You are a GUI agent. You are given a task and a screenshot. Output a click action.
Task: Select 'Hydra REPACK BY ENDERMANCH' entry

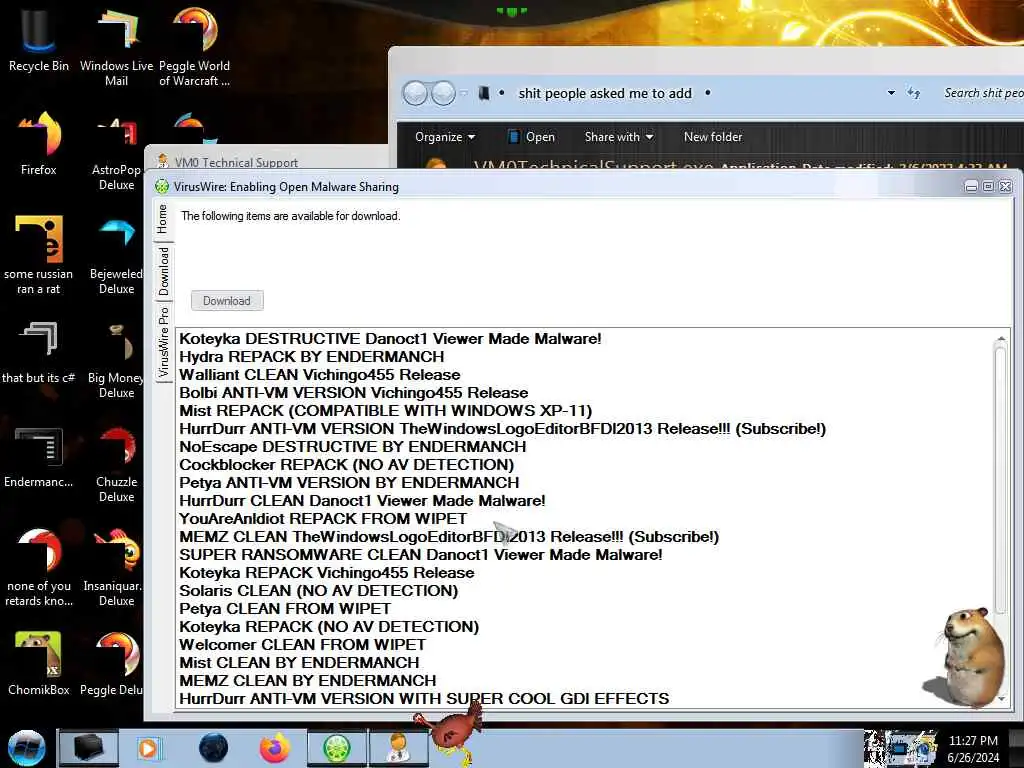click(x=312, y=357)
